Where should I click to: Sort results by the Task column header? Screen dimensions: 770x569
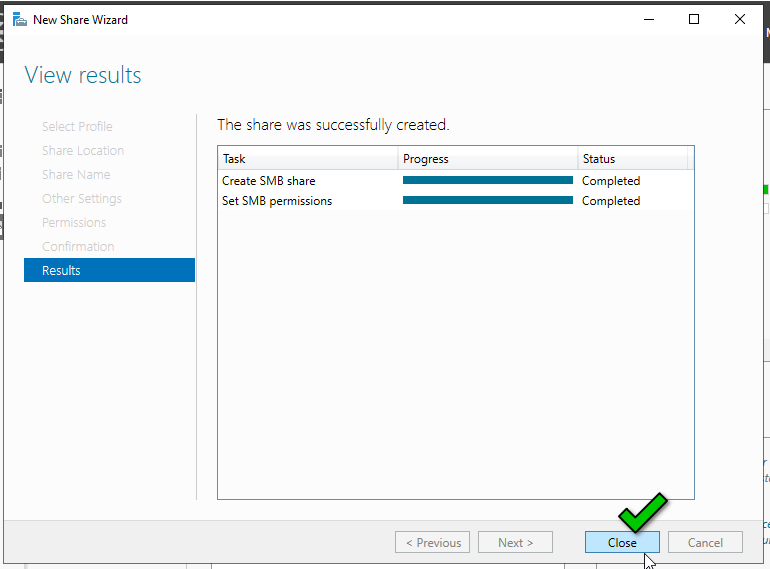pos(306,159)
